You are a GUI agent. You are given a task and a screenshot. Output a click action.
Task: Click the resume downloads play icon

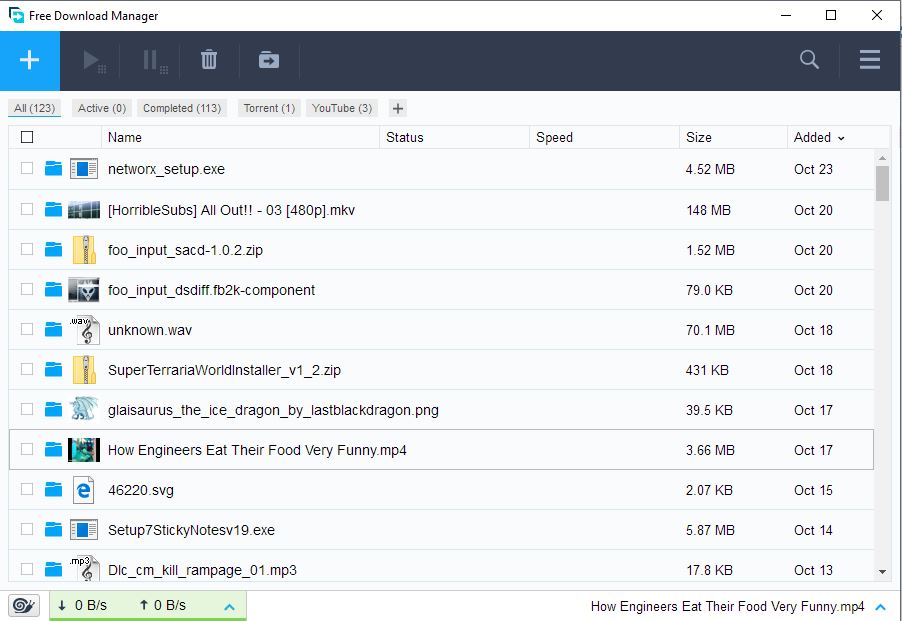pyautogui.click(x=93, y=60)
